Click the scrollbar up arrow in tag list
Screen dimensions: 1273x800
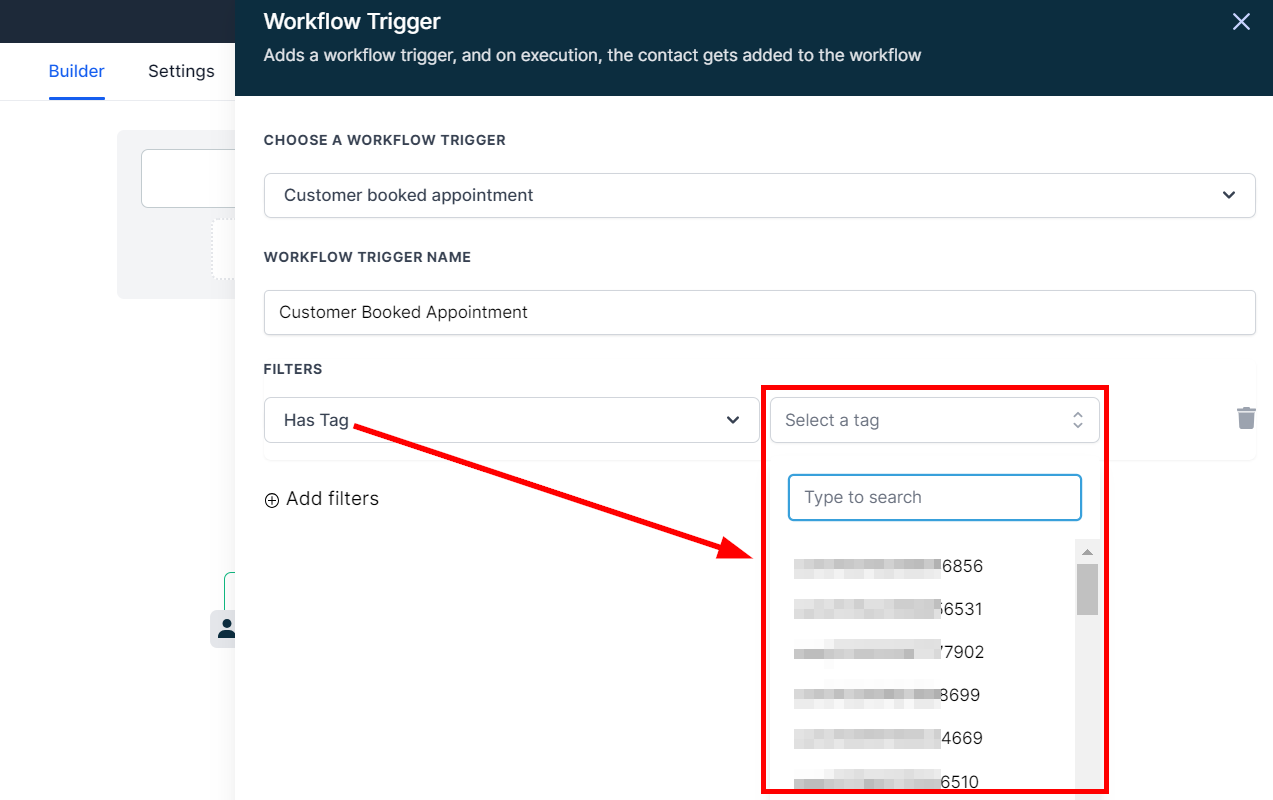coord(1087,552)
